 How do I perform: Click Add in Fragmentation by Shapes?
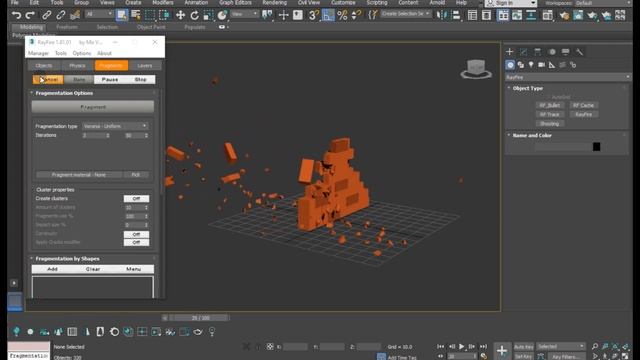[x=52, y=269]
